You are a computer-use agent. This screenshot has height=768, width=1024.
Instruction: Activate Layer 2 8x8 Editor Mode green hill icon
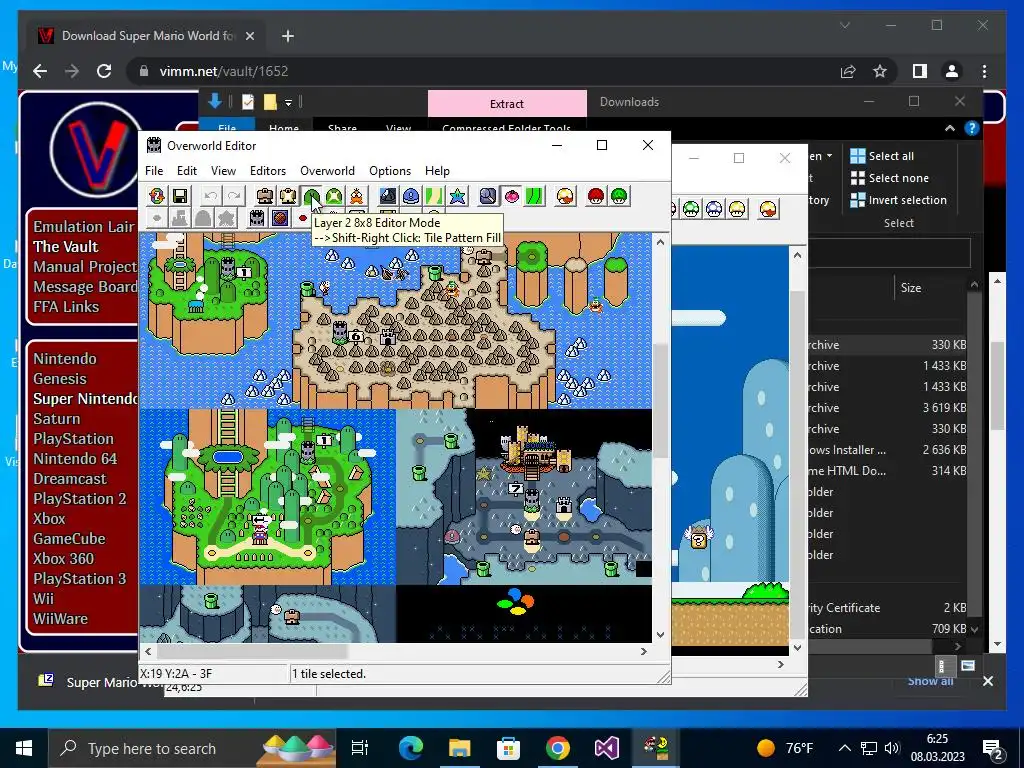click(x=312, y=196)
